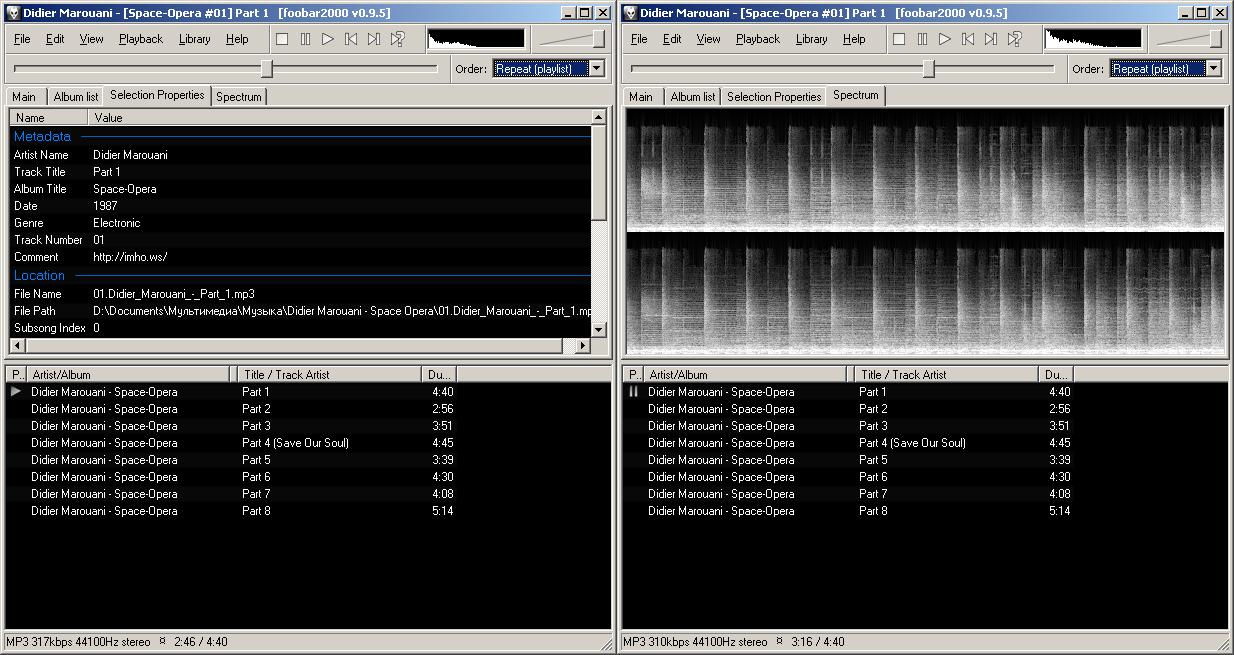Skip to next track in left window toolbar
The image size is (1234, 655).
374,39
